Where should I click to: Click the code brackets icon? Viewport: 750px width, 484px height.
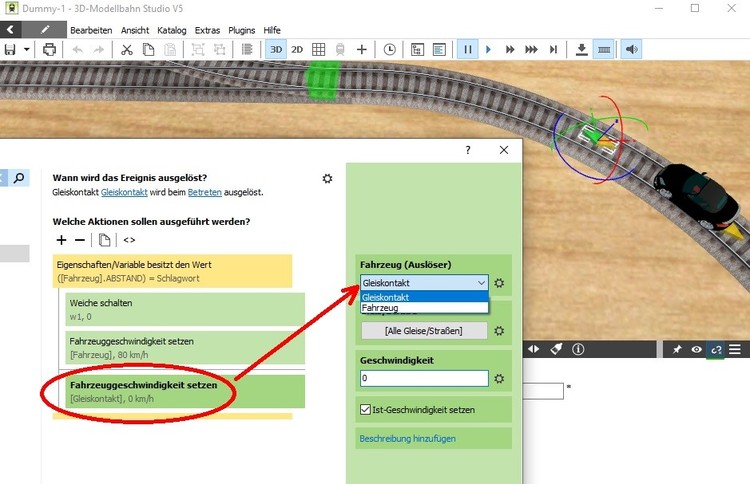click(x=129, y=240)
